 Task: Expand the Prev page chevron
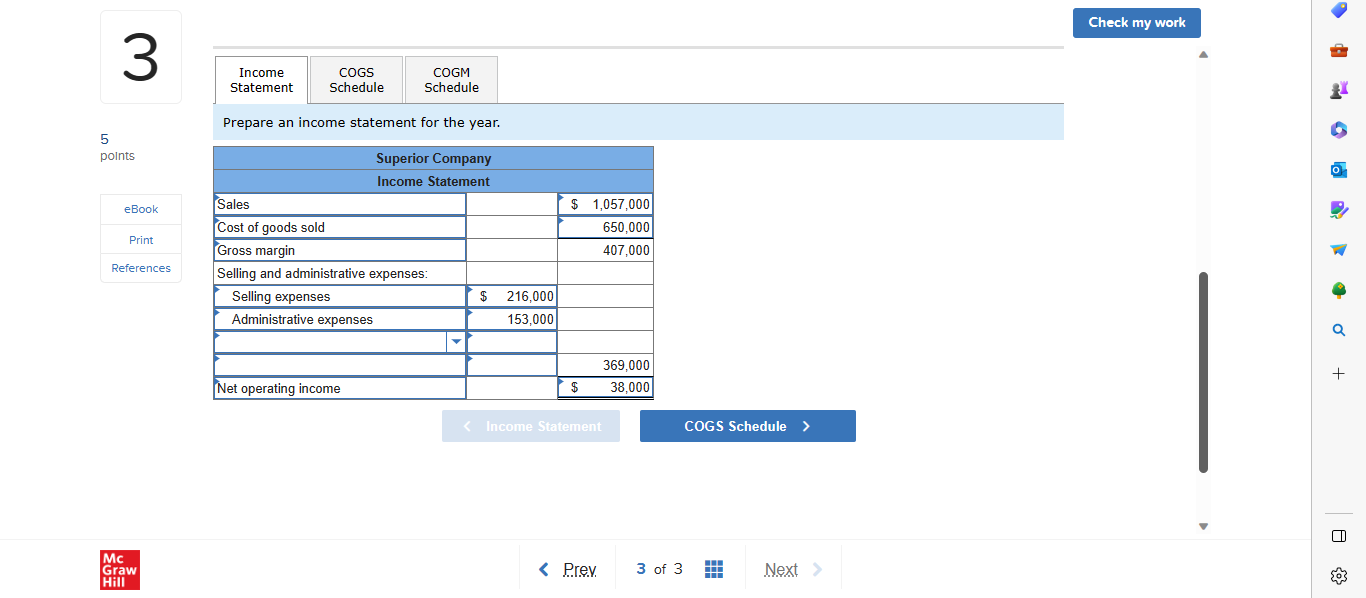pos(545,569)
